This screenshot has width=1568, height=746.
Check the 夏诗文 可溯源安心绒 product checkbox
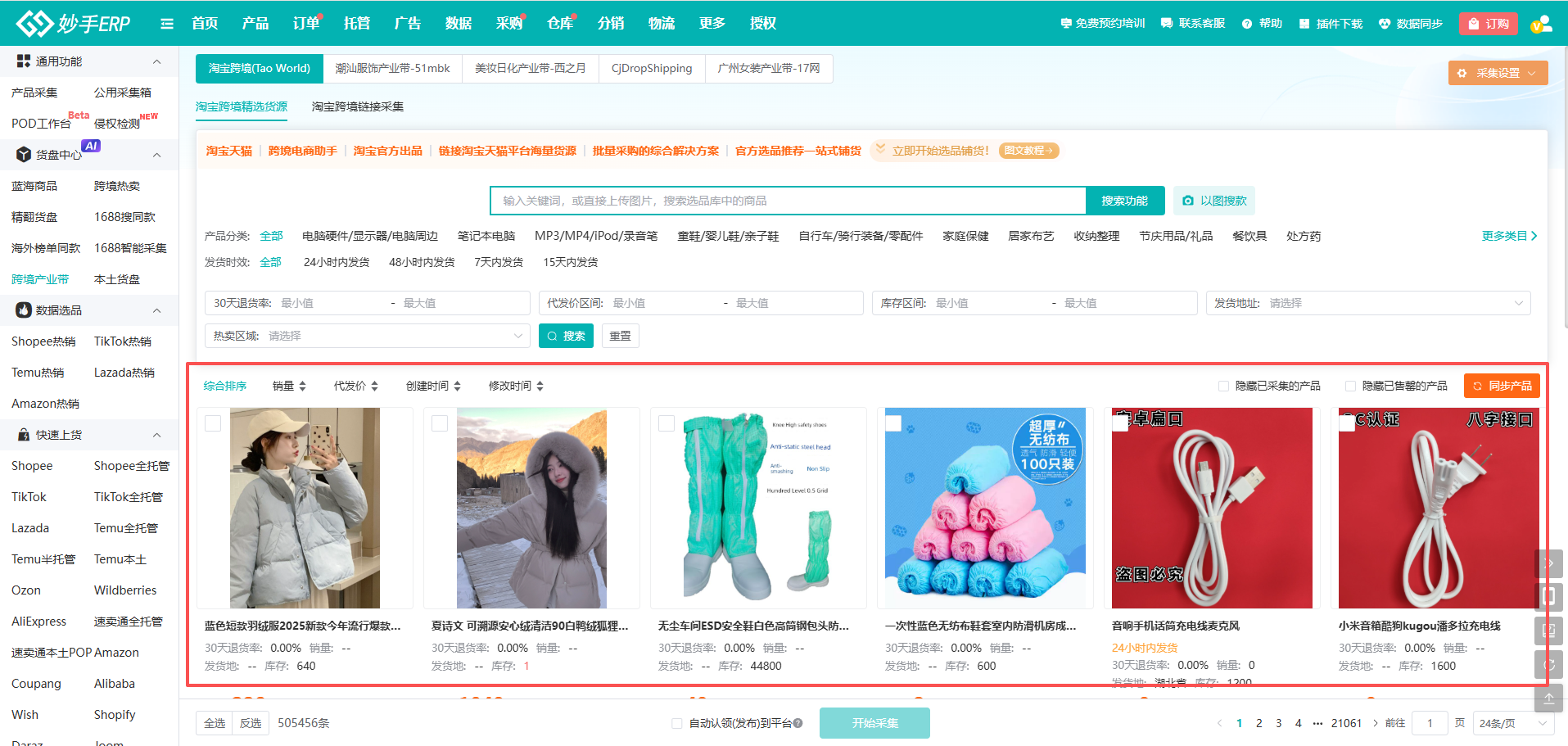coord(440,423)
